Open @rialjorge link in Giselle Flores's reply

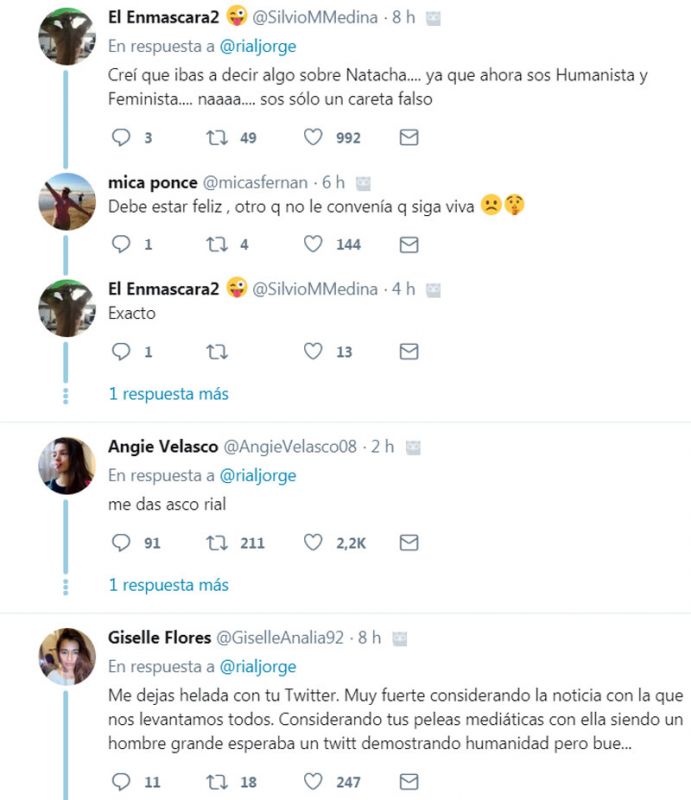point(258,666)
